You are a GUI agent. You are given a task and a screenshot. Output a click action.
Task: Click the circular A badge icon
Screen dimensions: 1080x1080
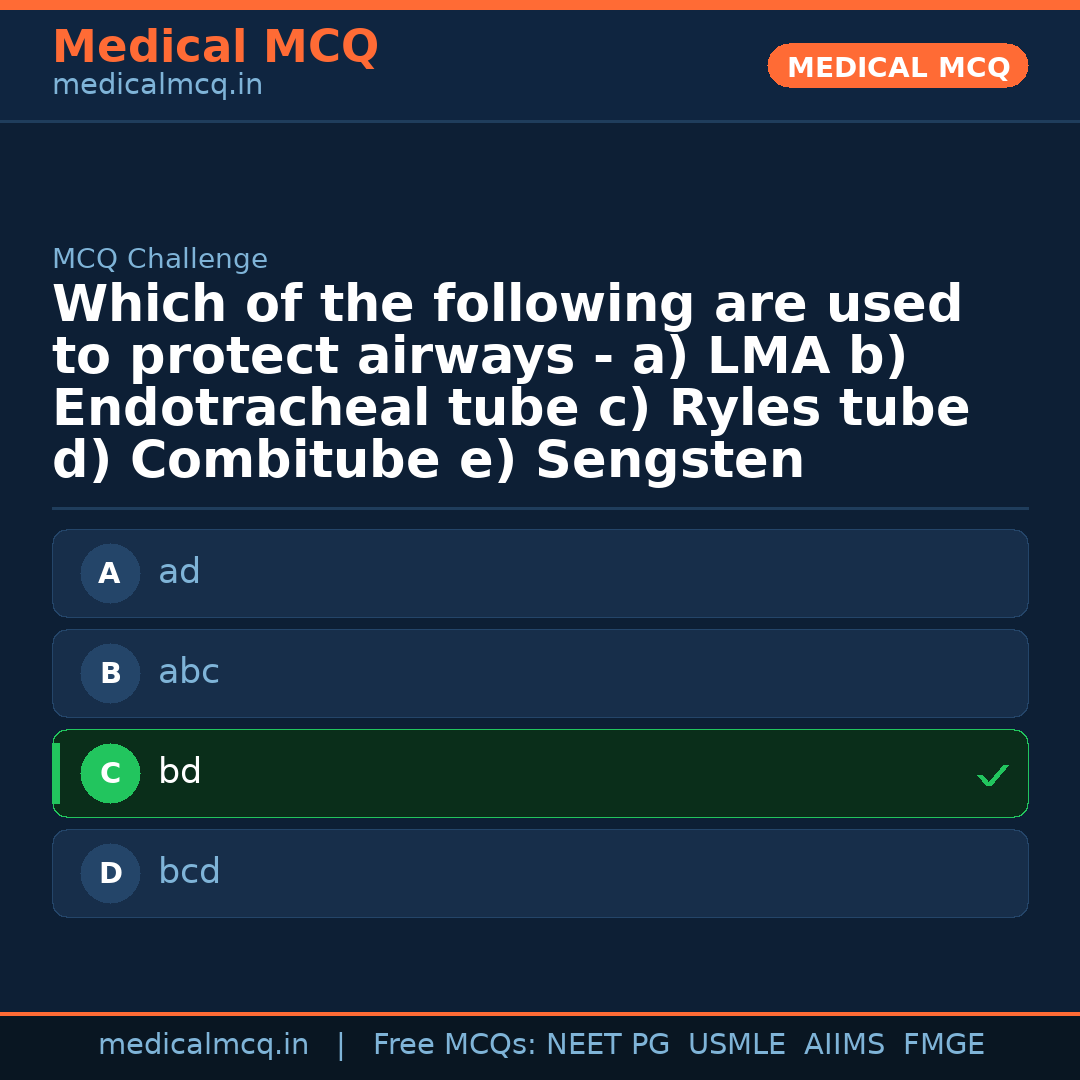(x=110, y=573)
